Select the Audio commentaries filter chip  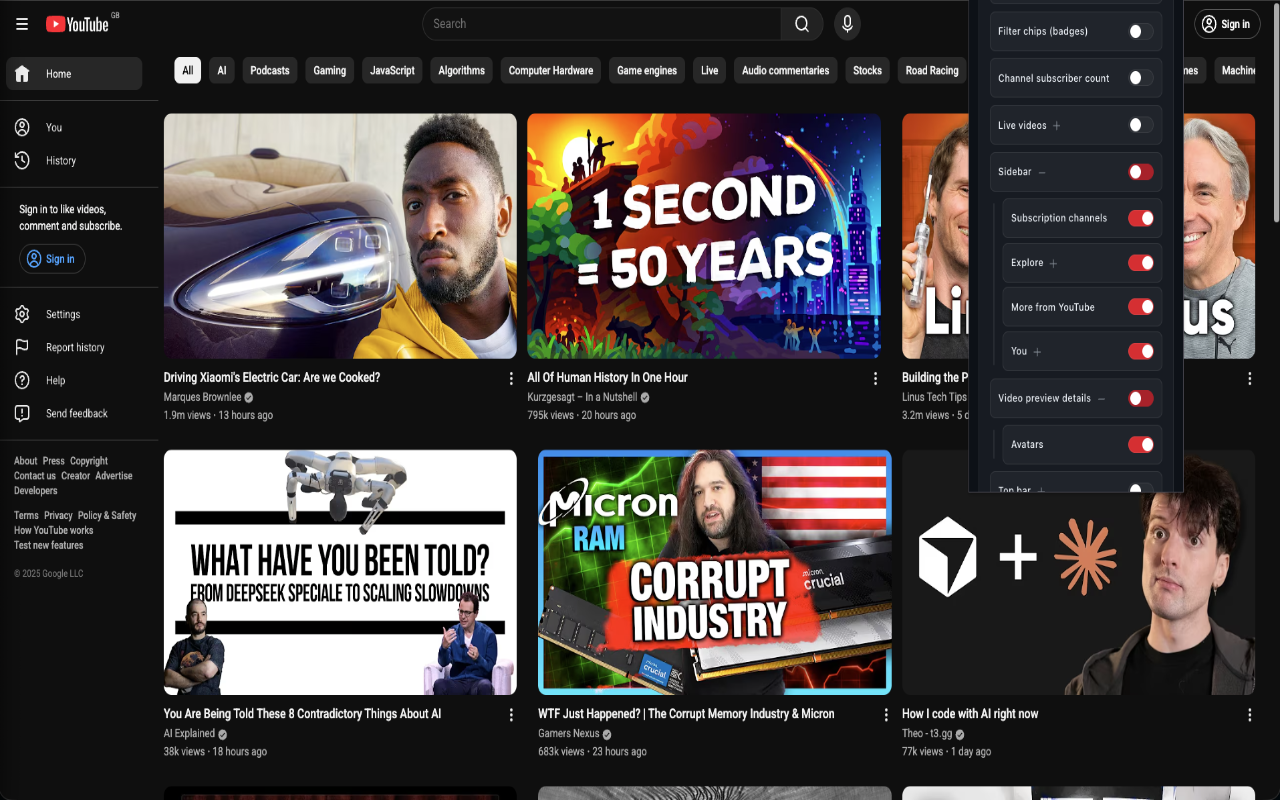[786, 70]
